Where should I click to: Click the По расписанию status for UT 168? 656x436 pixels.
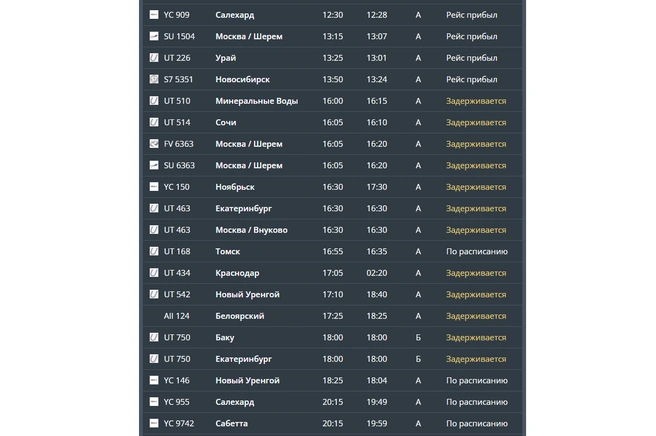477,251
